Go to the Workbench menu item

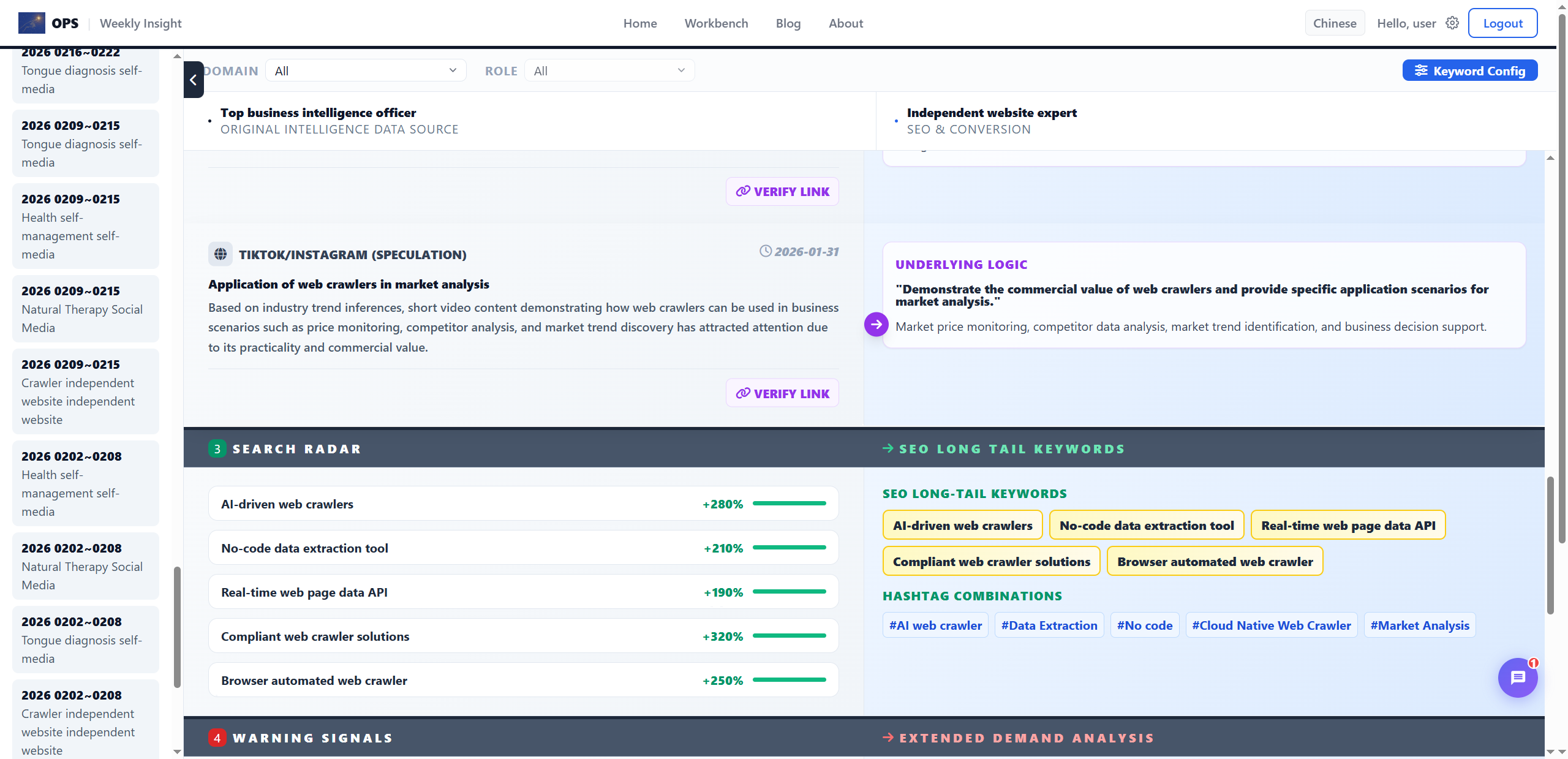click(x=716, y=23)
